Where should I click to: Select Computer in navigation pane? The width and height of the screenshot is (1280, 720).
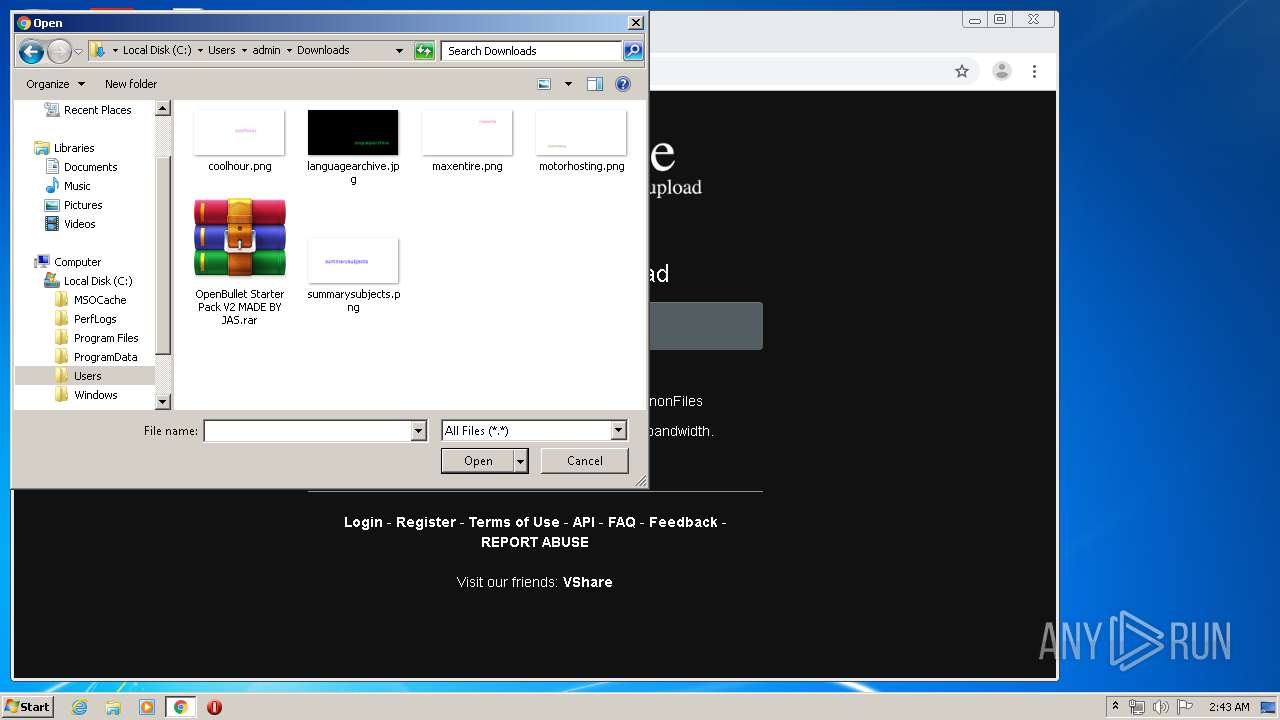click(68, 262)
